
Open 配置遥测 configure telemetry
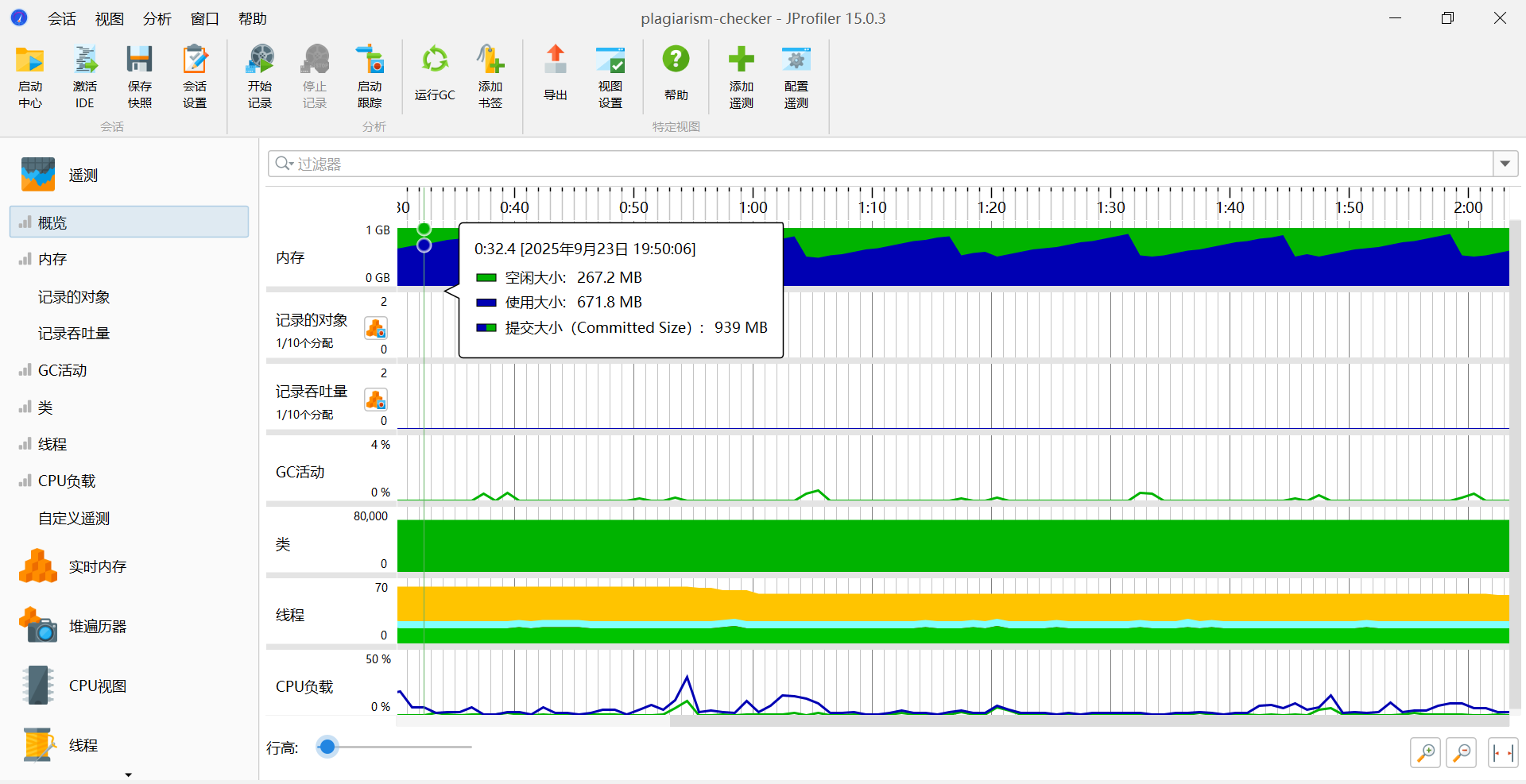point(796,77)
